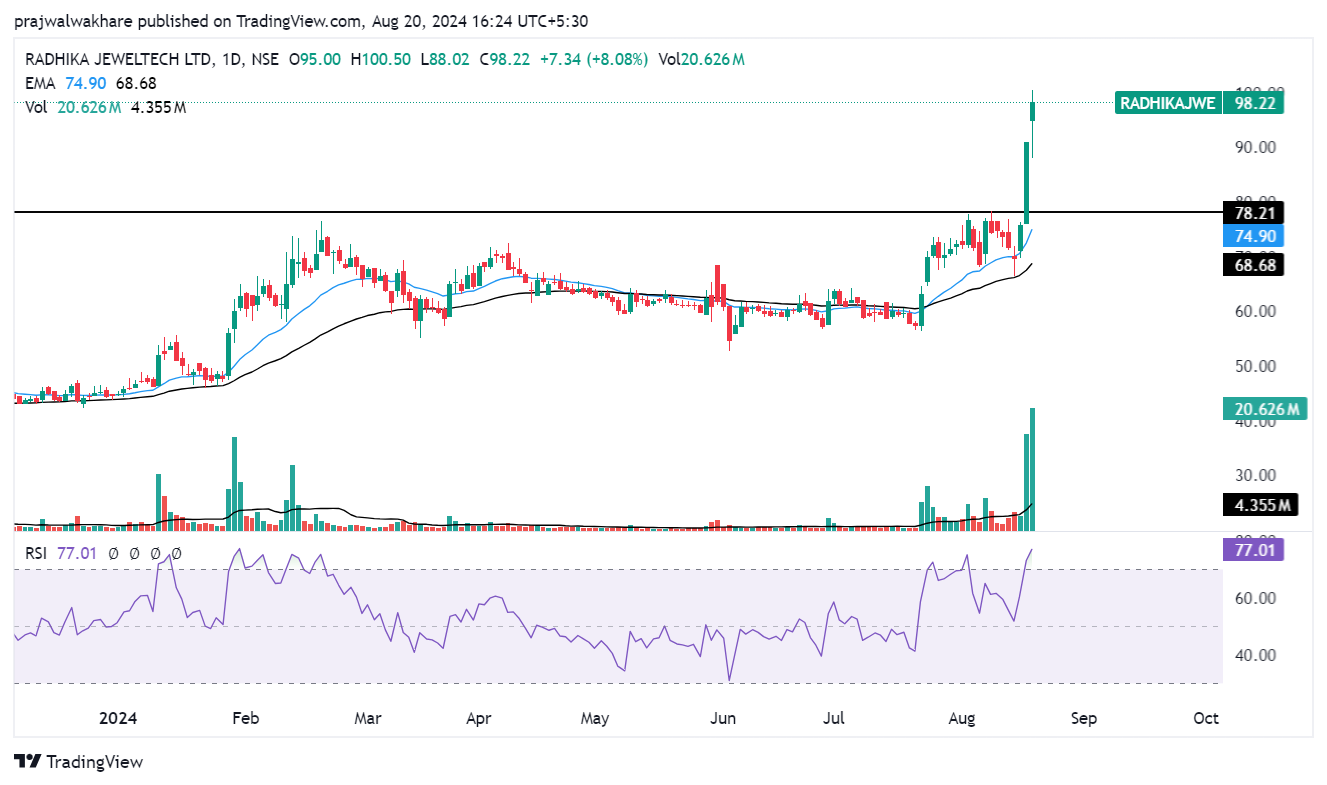Viewport: 1327px width, 785px height.
Task: Click the 98.22 last price axis label
Action: click(1253, 102)
